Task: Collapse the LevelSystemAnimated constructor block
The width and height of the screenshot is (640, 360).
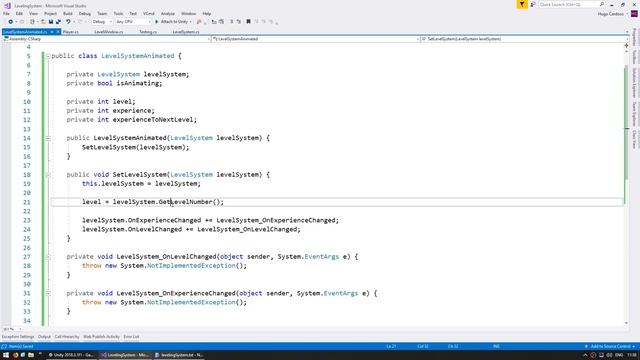Action: tap(48, 138)
